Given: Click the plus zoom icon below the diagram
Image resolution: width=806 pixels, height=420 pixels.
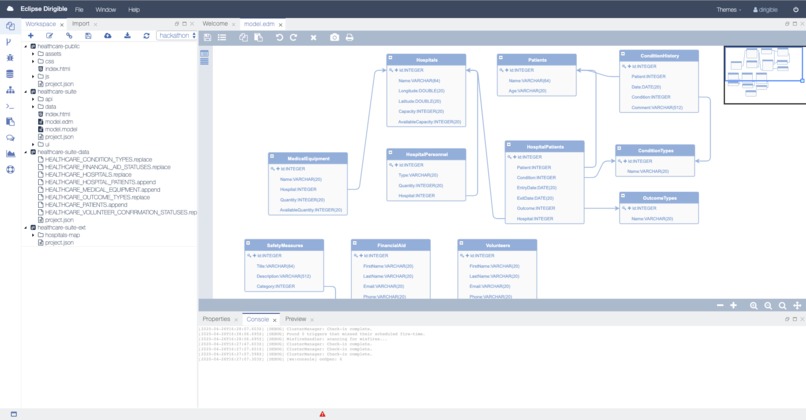Looking at the screenshot, I should coord(734,305).
